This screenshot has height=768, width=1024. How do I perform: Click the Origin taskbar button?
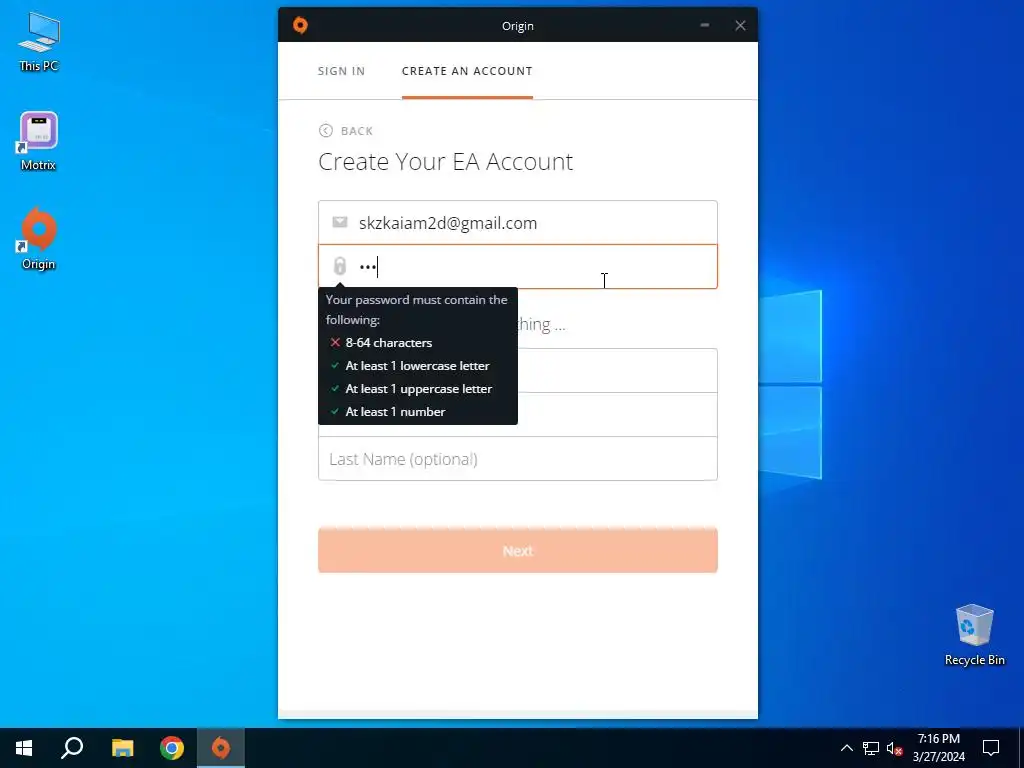pos(221,748)
